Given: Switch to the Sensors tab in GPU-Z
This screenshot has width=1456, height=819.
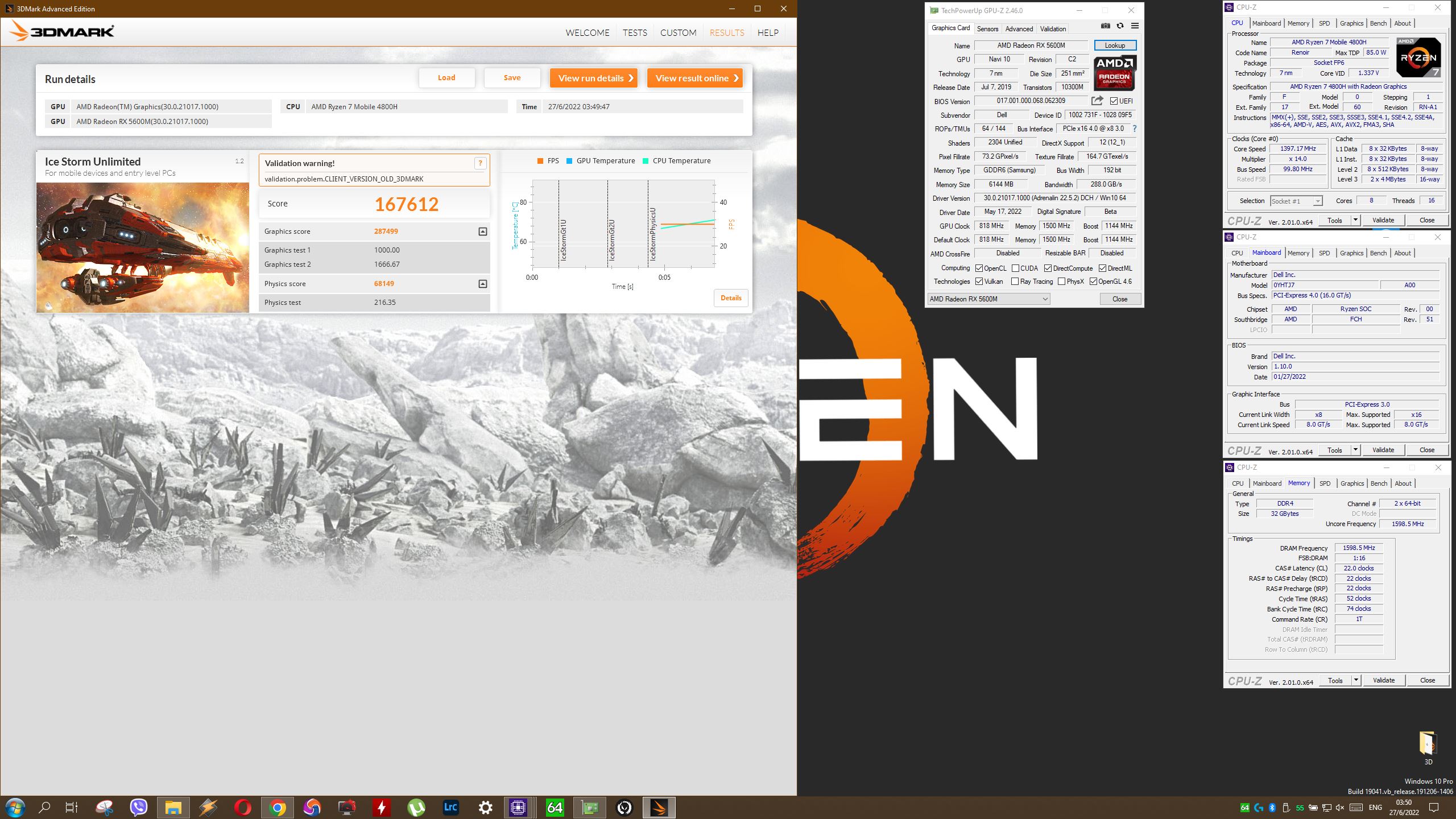Looking at the screenshot, I should tap(987, 28).
